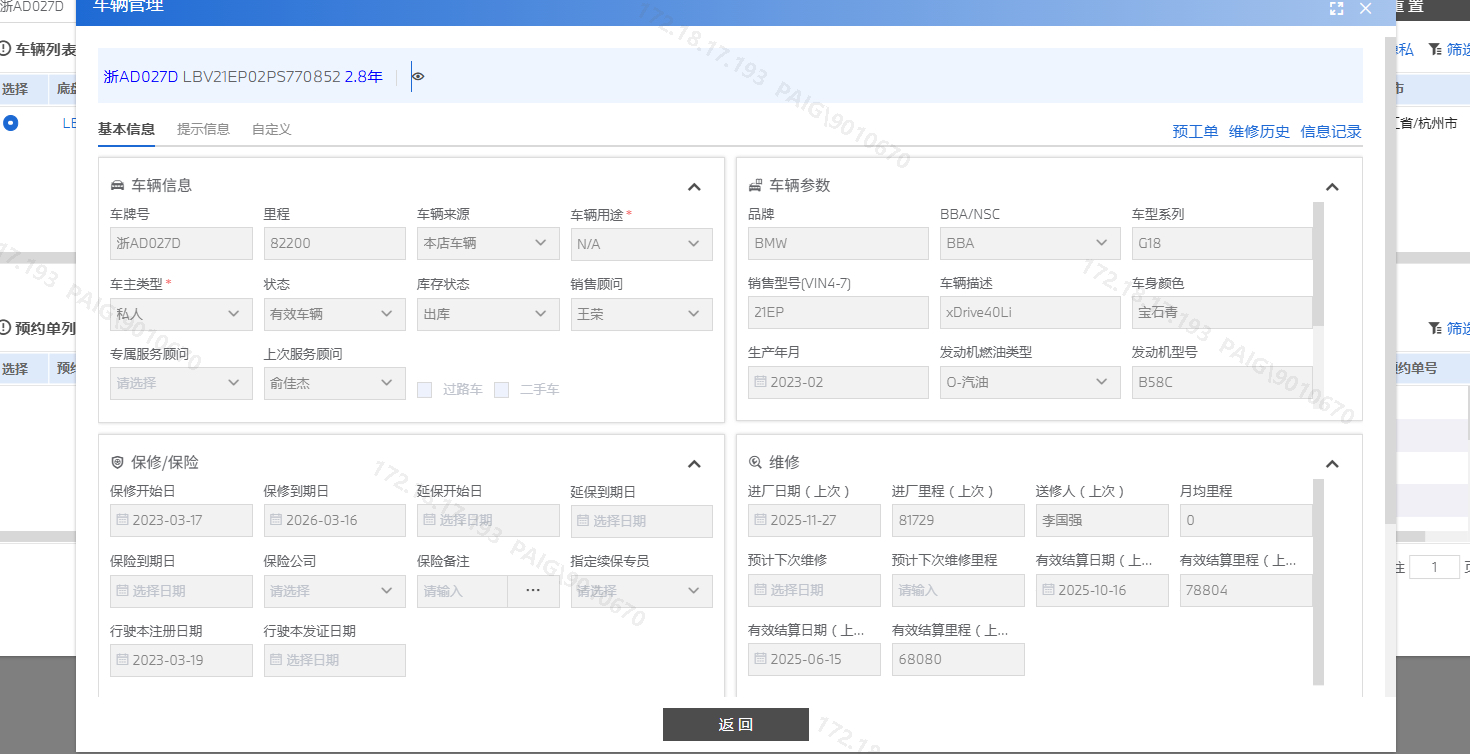Check the 过路车 checkbox

[x=425, y=390]
